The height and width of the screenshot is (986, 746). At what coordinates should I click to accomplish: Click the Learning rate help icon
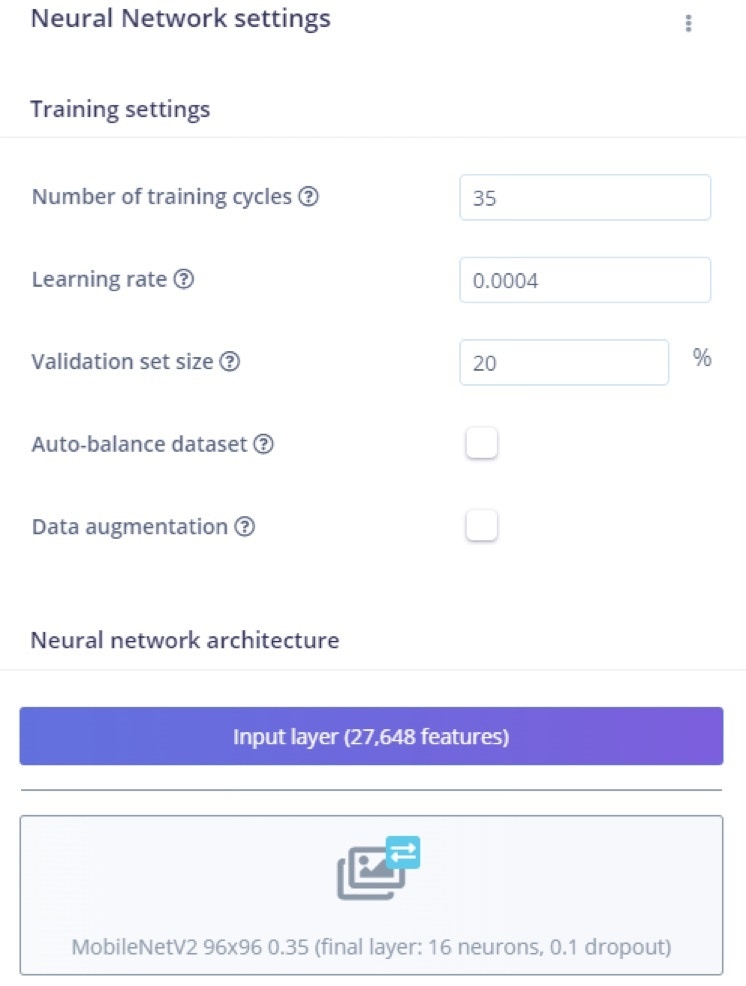184,279
